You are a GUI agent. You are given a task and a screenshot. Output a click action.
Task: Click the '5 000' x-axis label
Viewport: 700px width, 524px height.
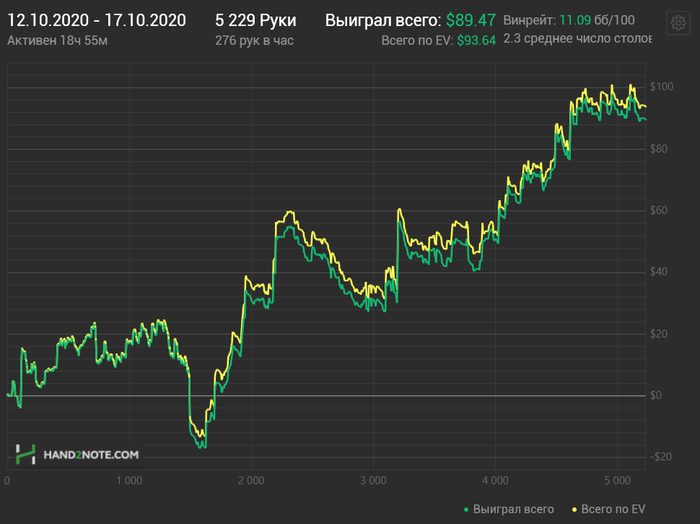pos(617,481)
